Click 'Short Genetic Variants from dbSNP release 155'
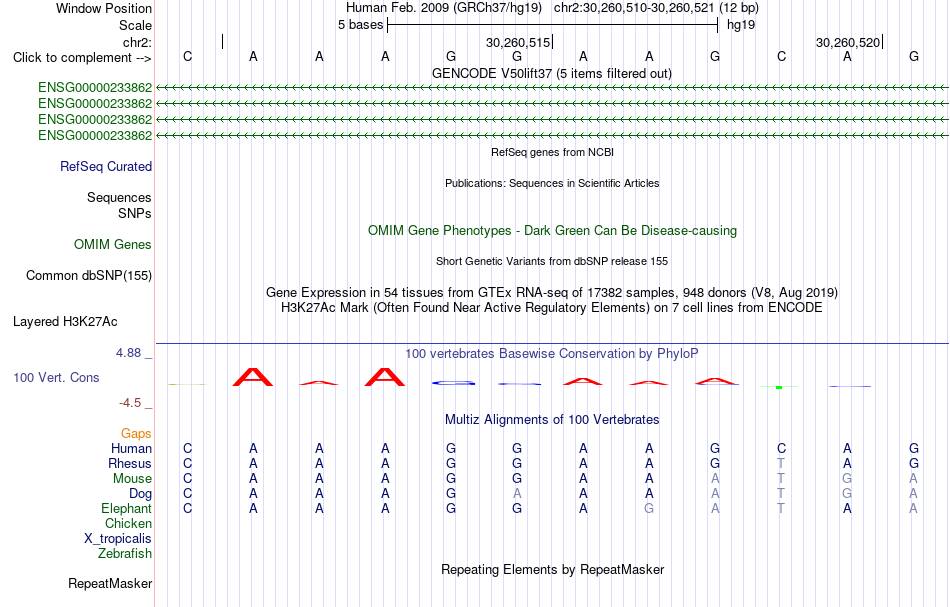 click(x=552, y=261)
